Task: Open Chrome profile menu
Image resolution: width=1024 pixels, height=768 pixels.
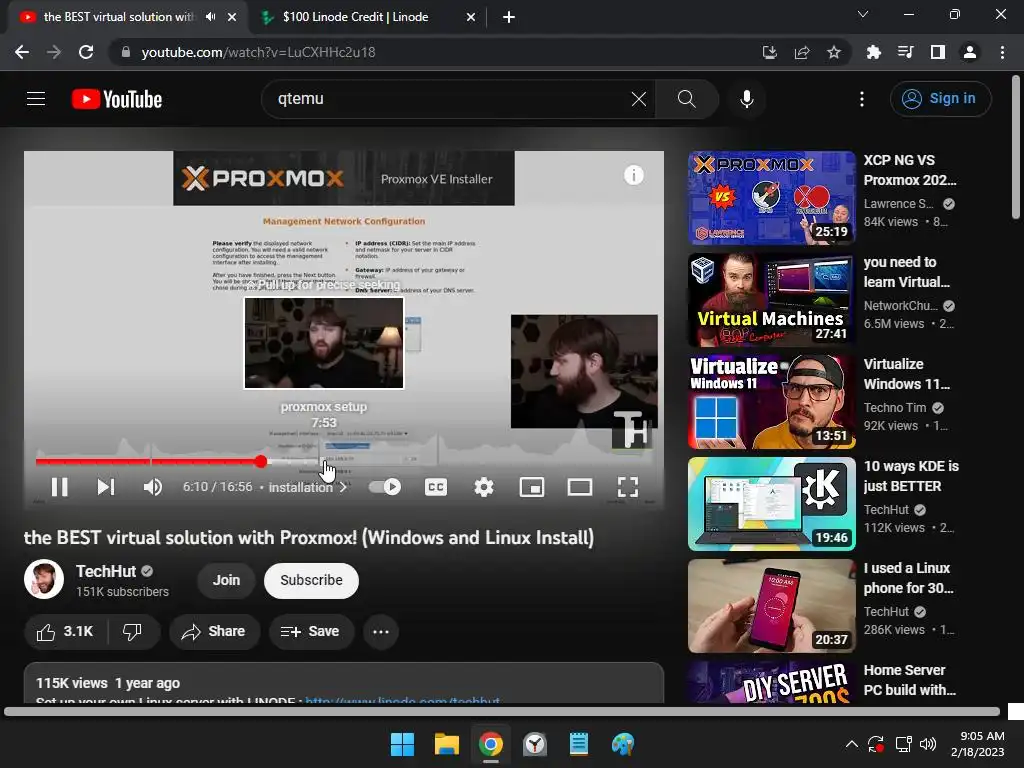Action: tap(969, 52)
